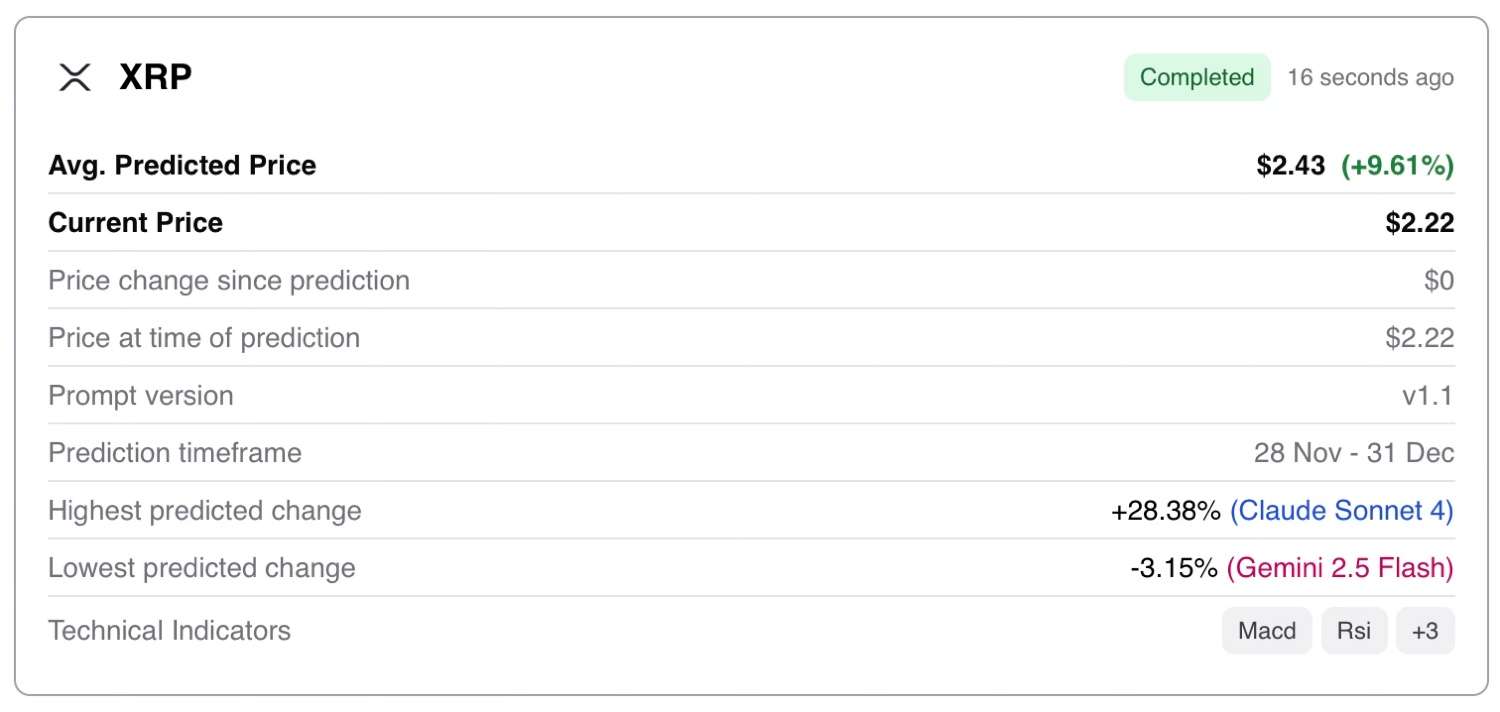Select the Rsi indicator tag
The width and height of the screenshot is (1500, 712).
pyautogui.click(x=1354, y=631)
